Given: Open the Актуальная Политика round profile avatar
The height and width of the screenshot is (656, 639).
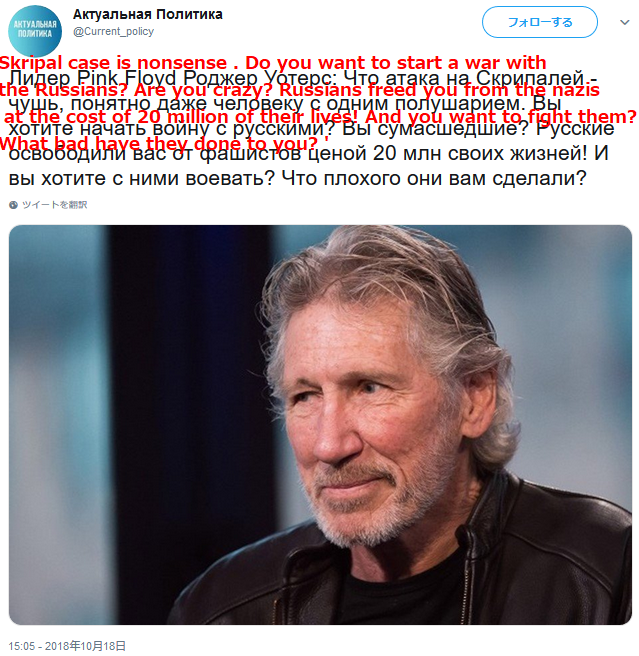Looking at the screenshot, I should pos(35,30).
